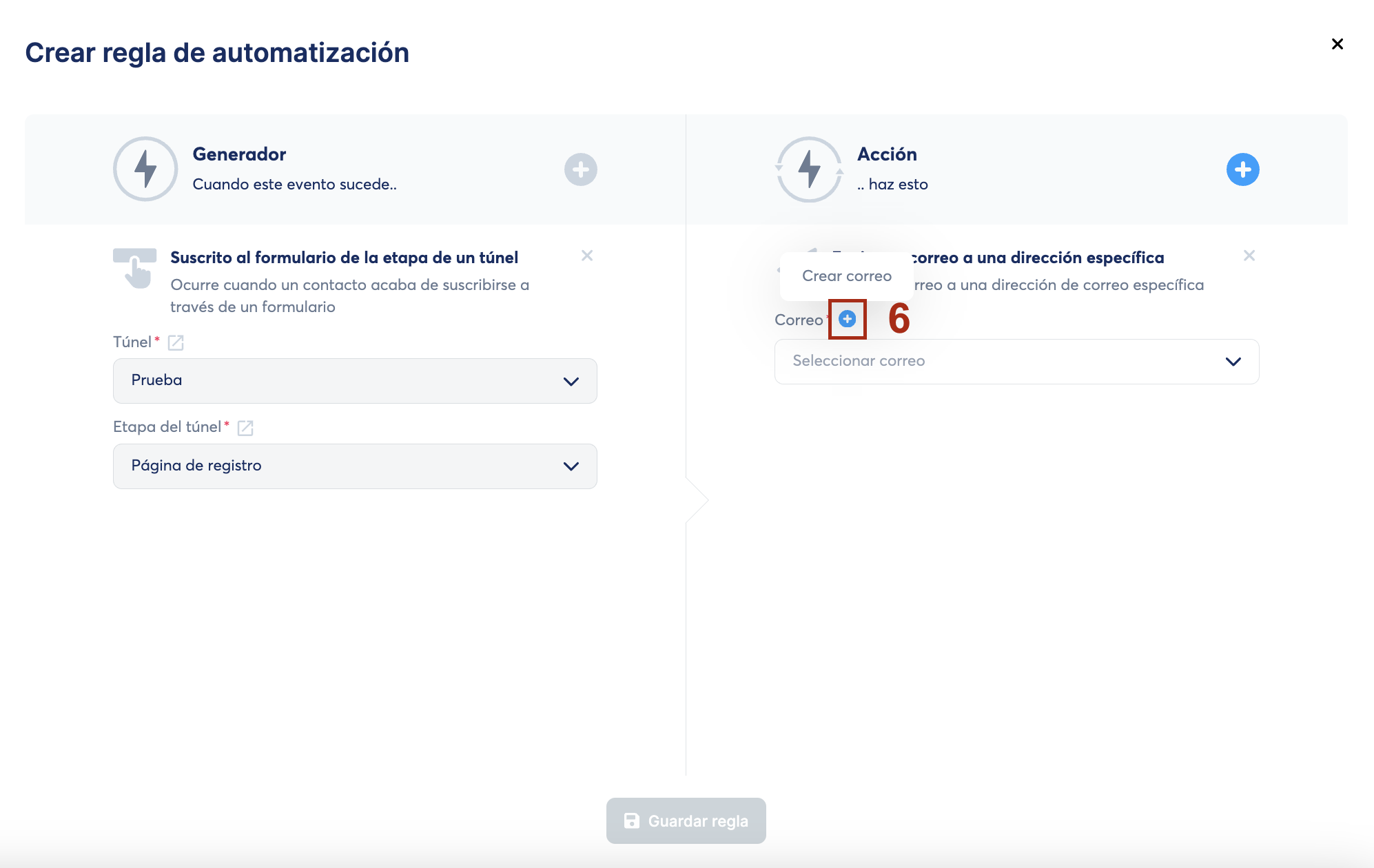Click blue plus to create new correo
The image size is (1374, 868).
click(847, 319)
